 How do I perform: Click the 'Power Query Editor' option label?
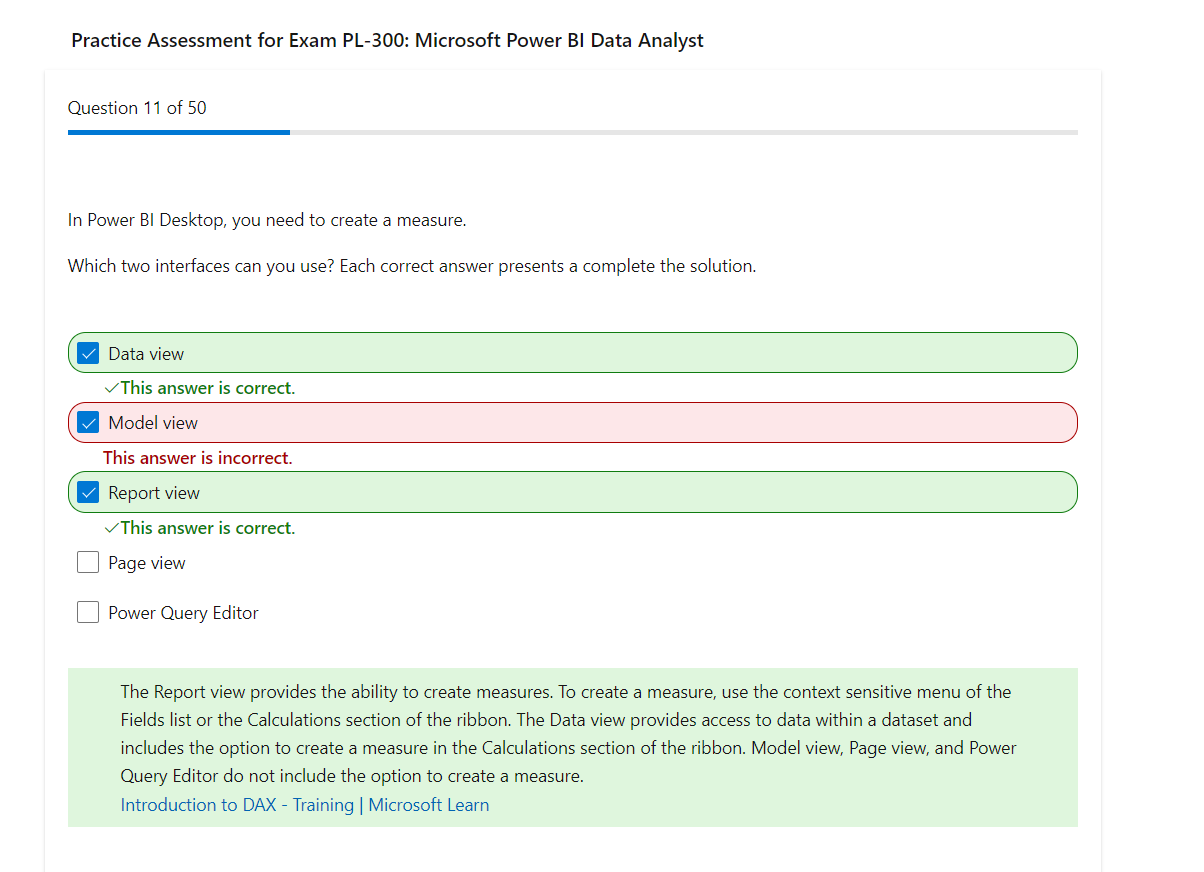click(x=183, y=613)
